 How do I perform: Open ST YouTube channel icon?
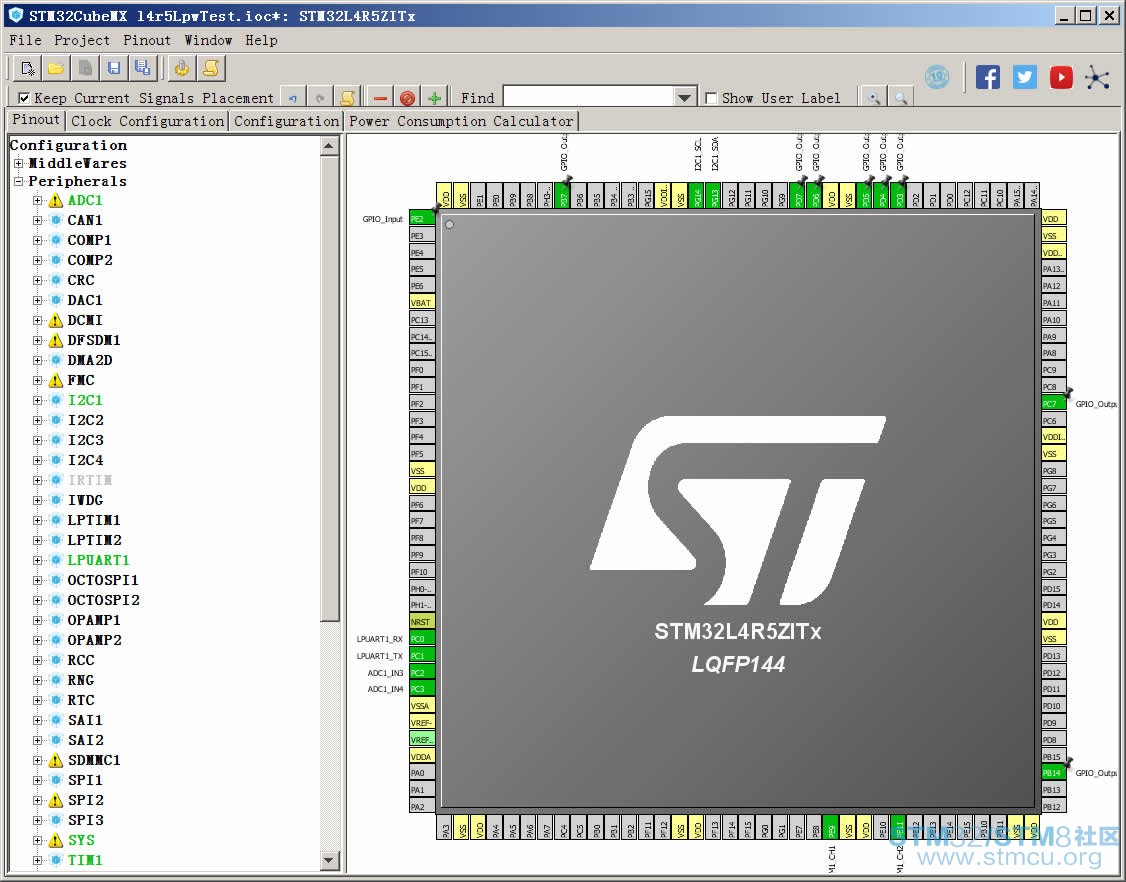click(1061, 77)
